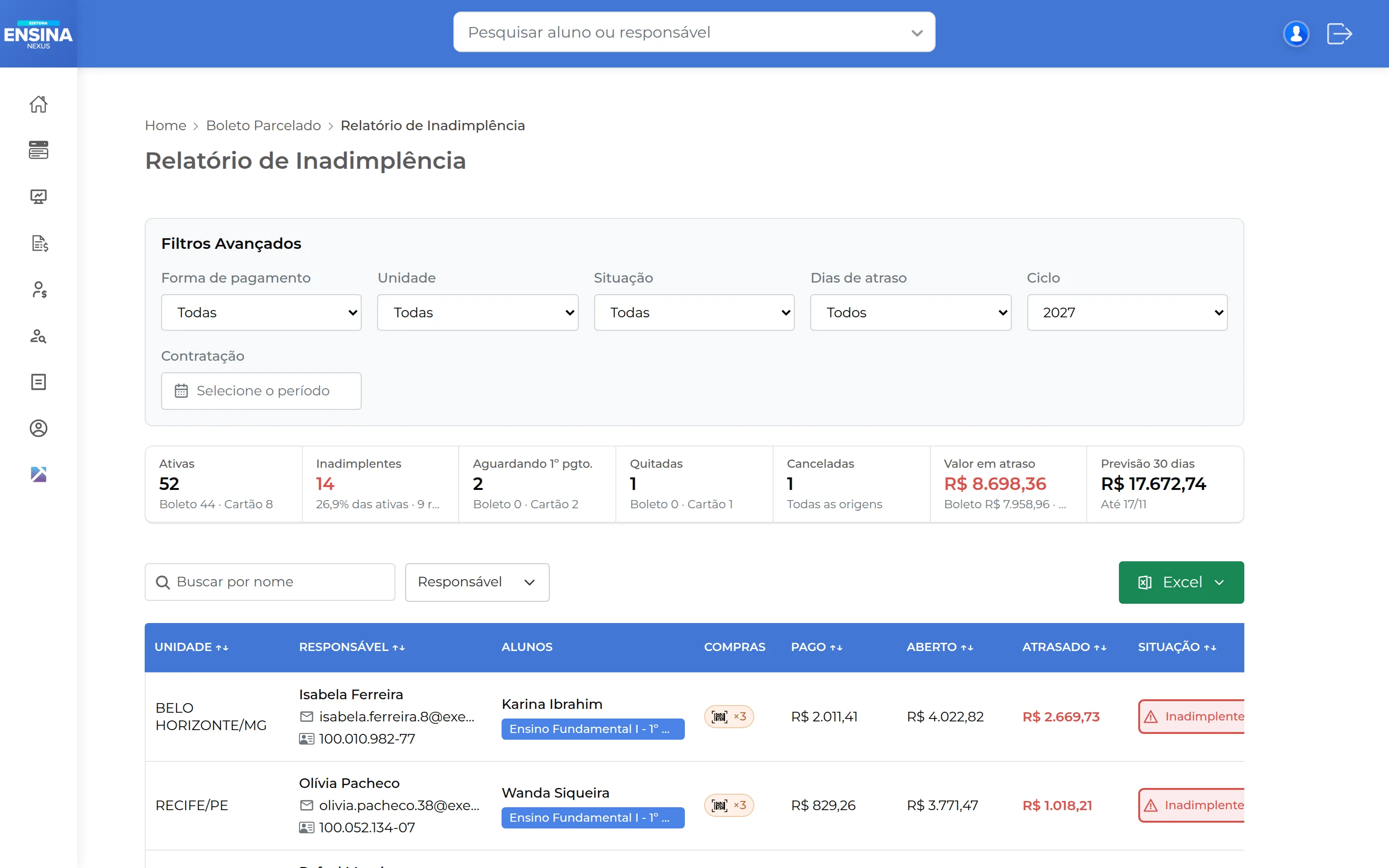The height and width of the screenshot is (868, 1389).
Task: Sort by the ATRASADO column header
Action: (x=1064, y=647)
